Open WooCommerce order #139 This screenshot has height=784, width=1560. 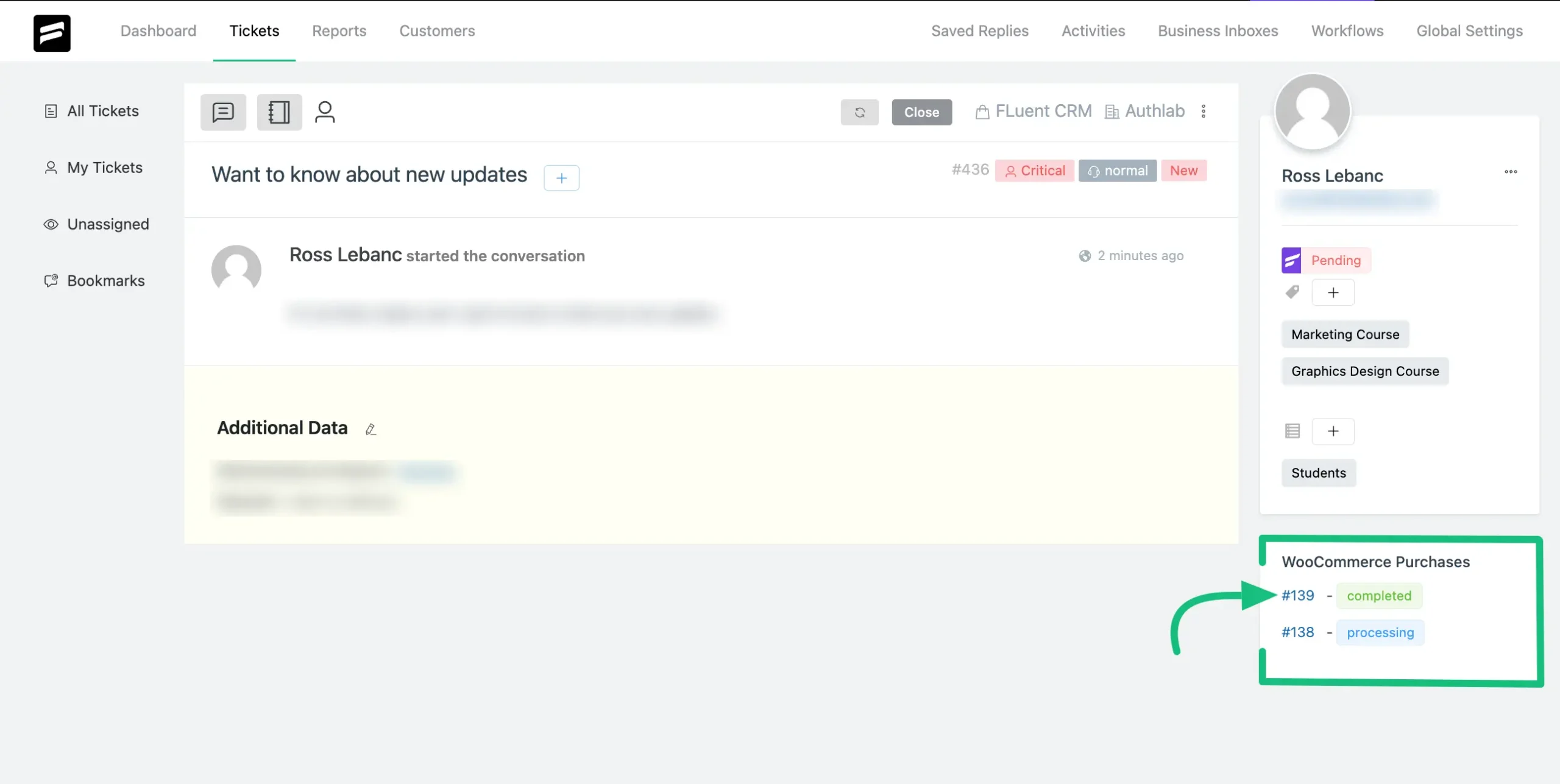click(1298, 595)
